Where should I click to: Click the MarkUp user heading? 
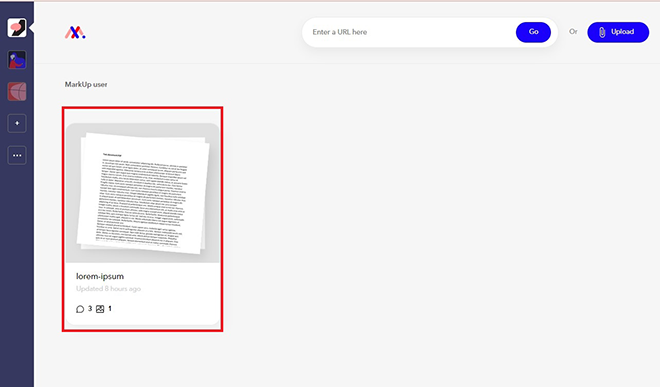(x=86, y=84)
